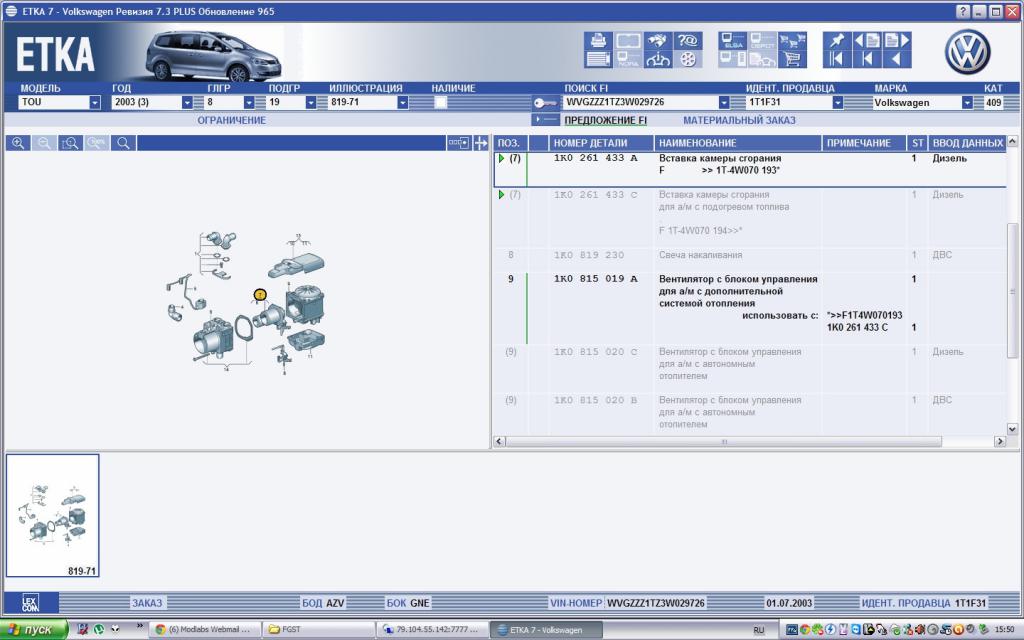Expand the ГЛГР dropdown with value 8
Image resolution: width=1024 pixels, height=640 pixels.
249,103
